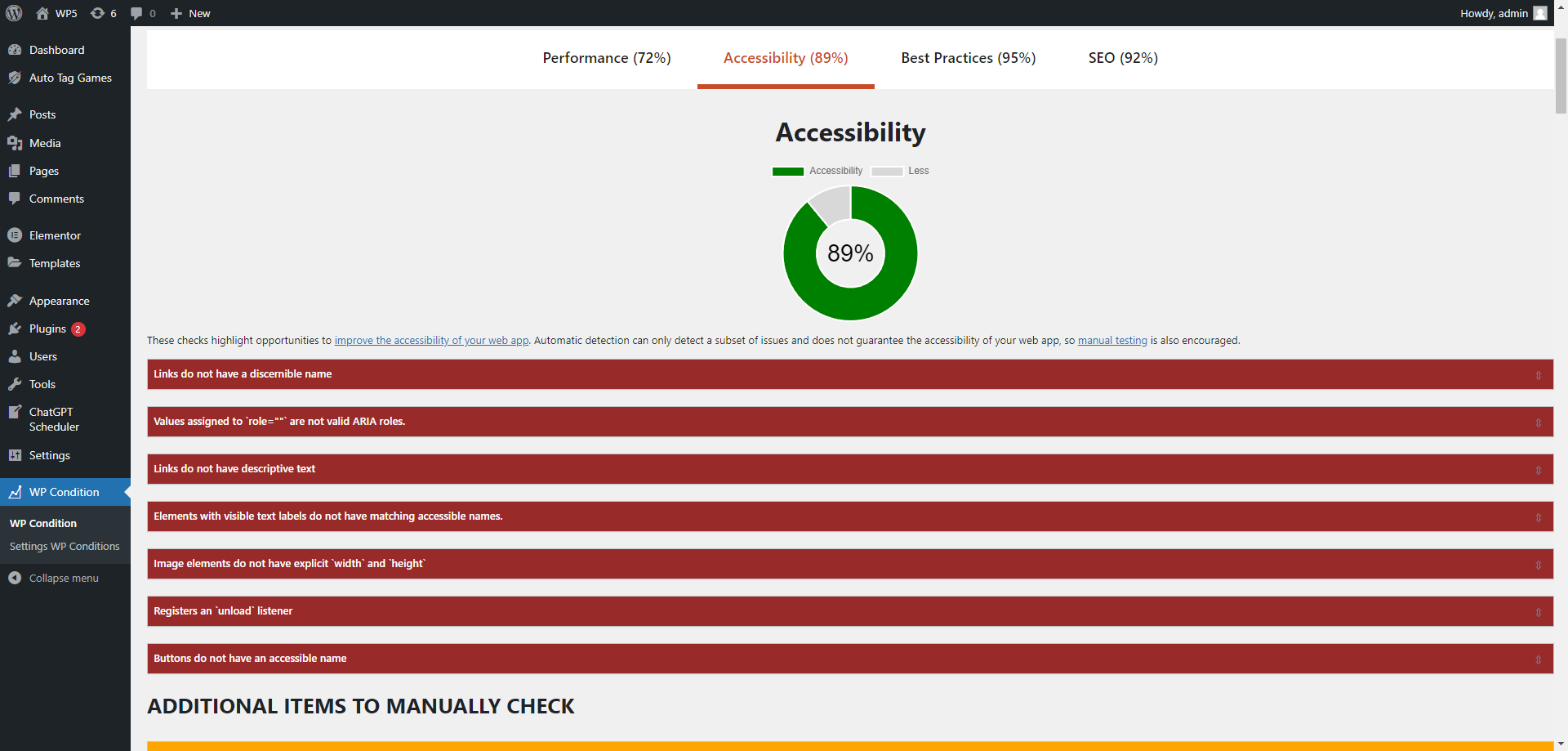Switch to the Performance (72%) tab
The width and height of the screenshot is (1568, 751).
(x=607, y=58)
